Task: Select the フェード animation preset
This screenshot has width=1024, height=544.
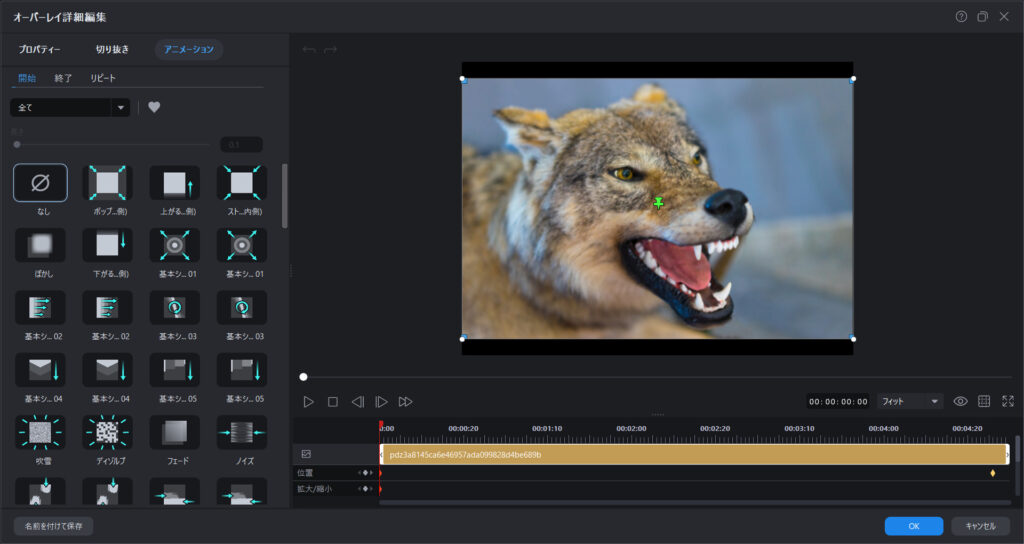Action: point(174,432)
